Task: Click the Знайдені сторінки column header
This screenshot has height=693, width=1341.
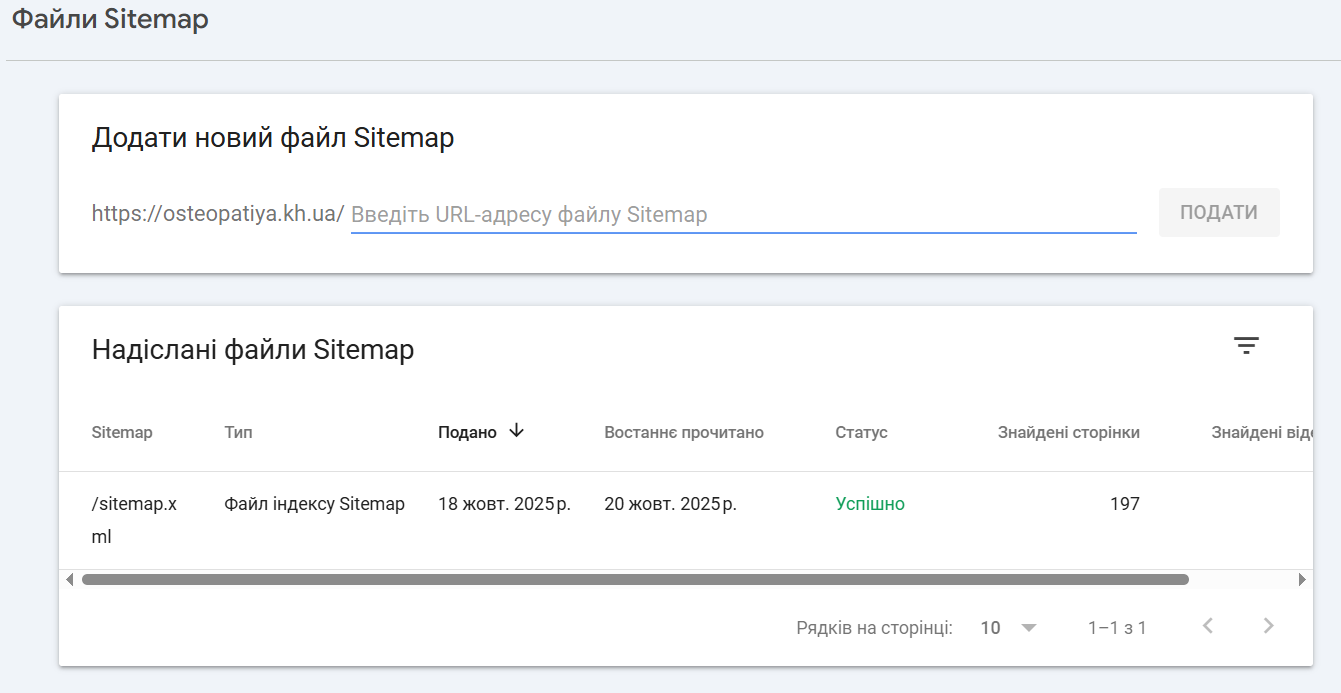Action: click(x=1068, y=433)
